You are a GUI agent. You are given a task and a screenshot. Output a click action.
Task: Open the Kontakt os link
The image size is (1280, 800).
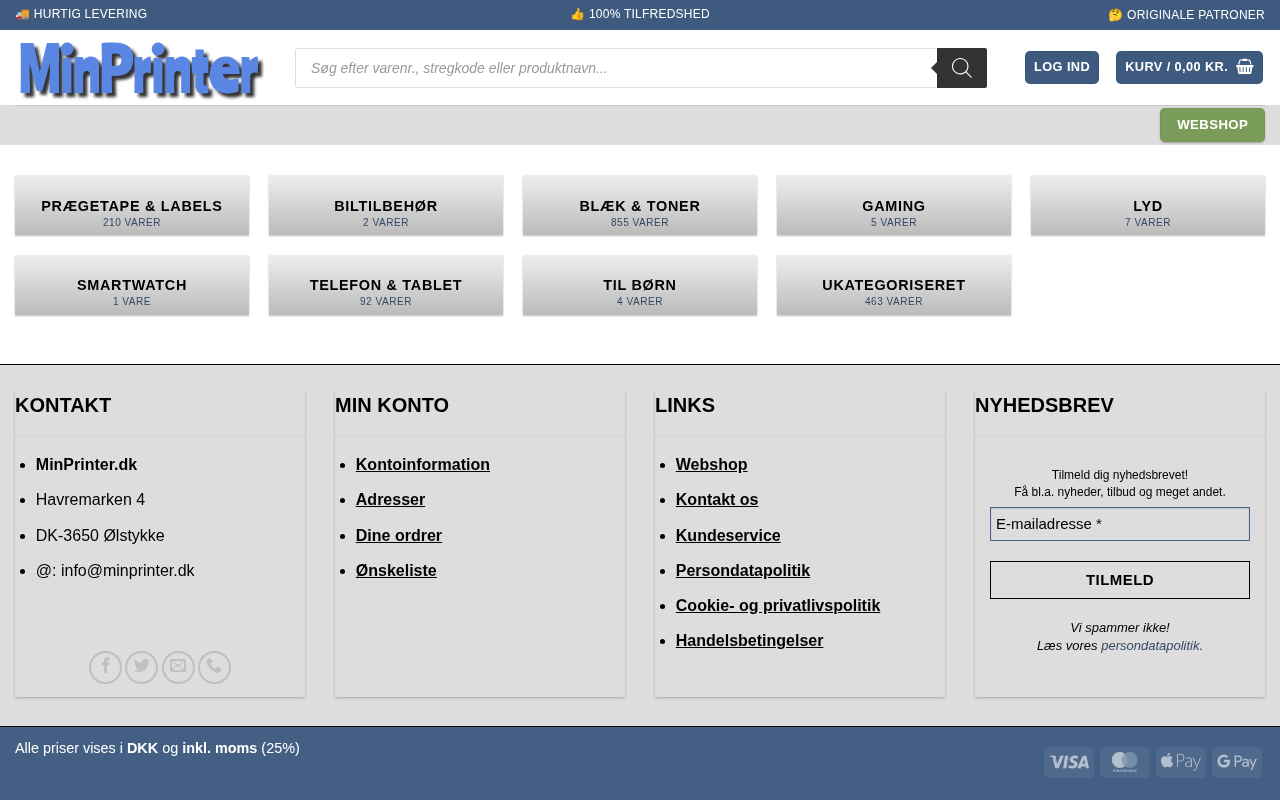pos(717,499)
